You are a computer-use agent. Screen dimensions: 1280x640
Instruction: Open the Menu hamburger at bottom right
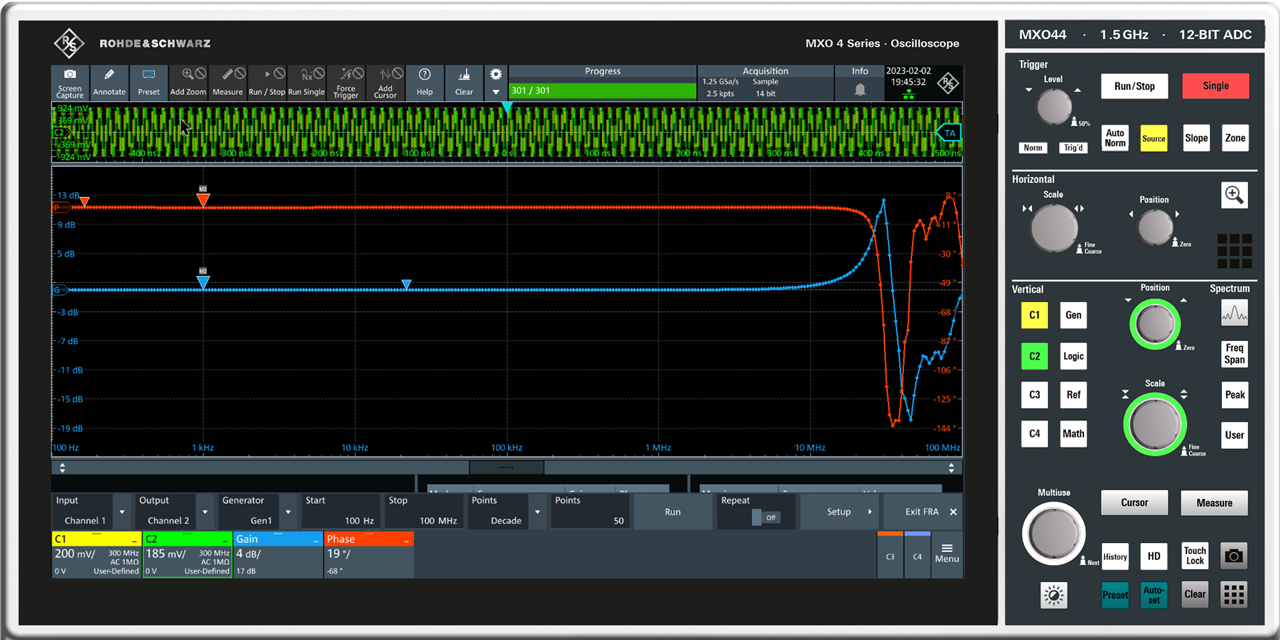tap(946, 552)
